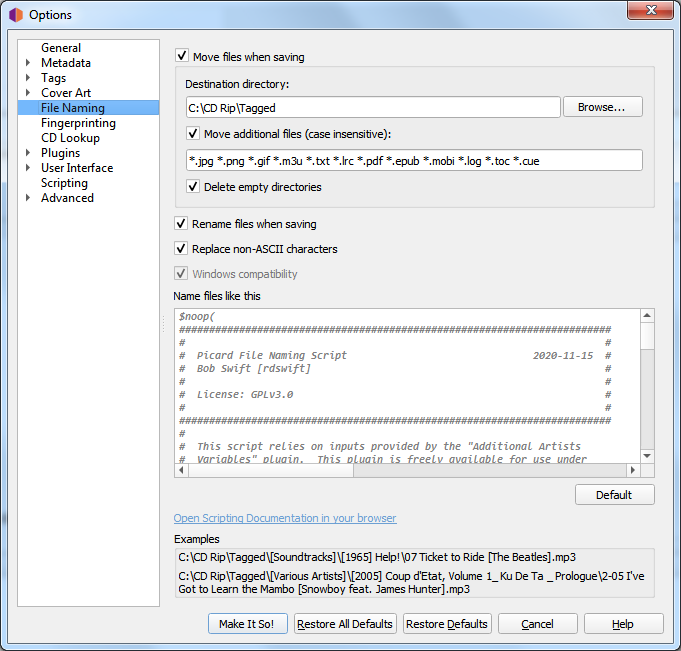The width and height of the screenshot is (681, 651).
Task: Open Scripting Documentation in your browser
Action: (285, 518)
